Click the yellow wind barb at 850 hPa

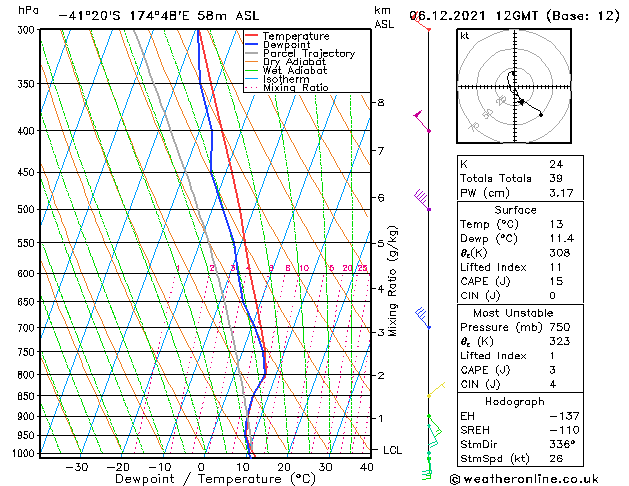[436, 390]
